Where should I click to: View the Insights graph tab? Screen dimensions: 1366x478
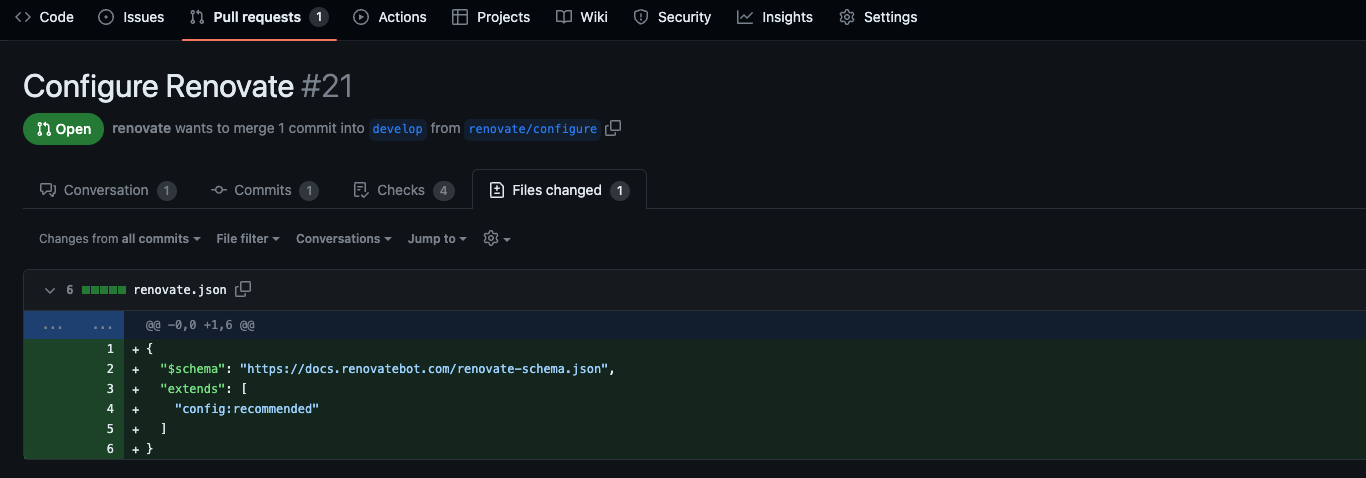point(775,17)
